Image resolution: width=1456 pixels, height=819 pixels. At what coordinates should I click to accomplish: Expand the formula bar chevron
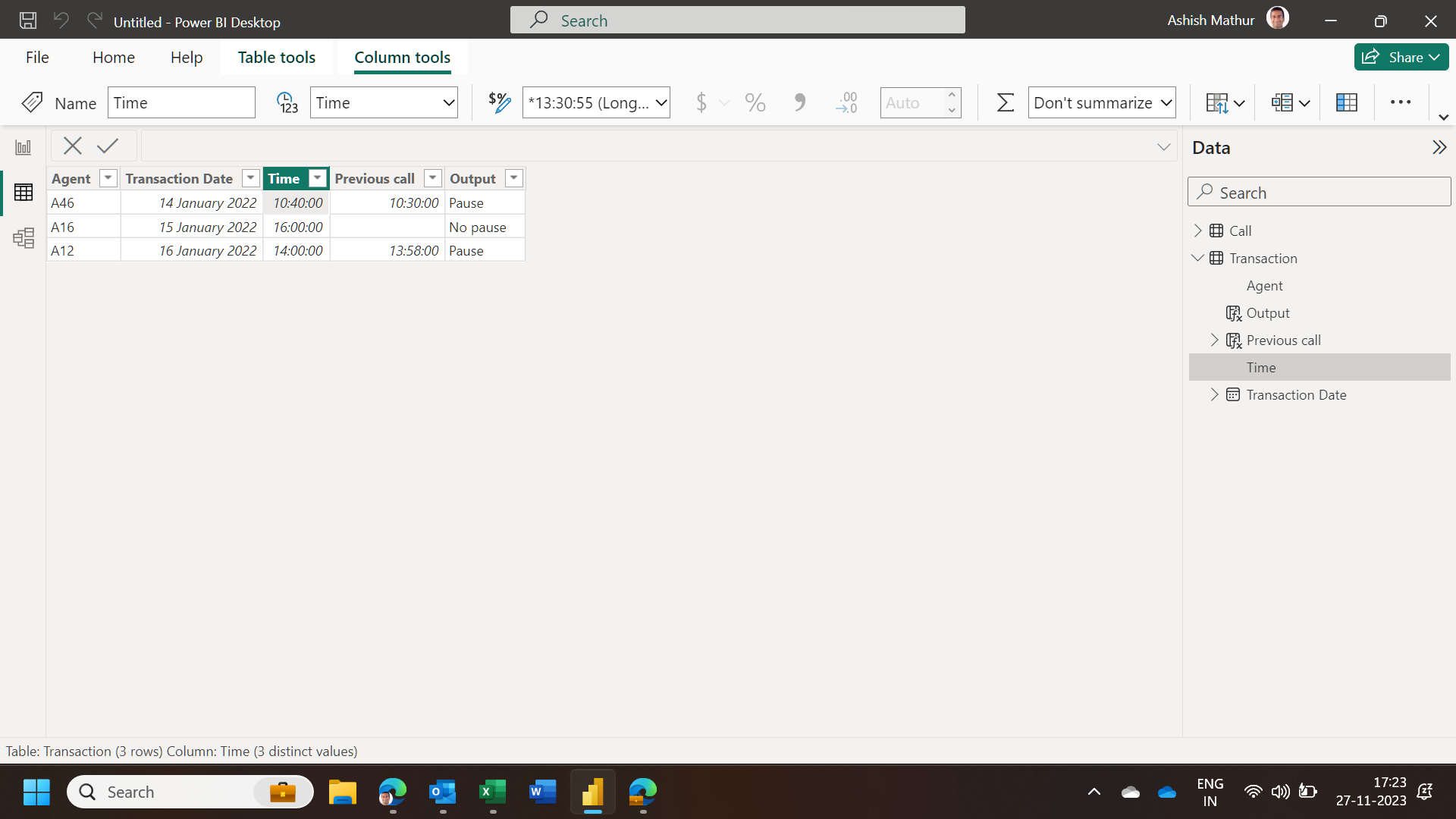1164,146
